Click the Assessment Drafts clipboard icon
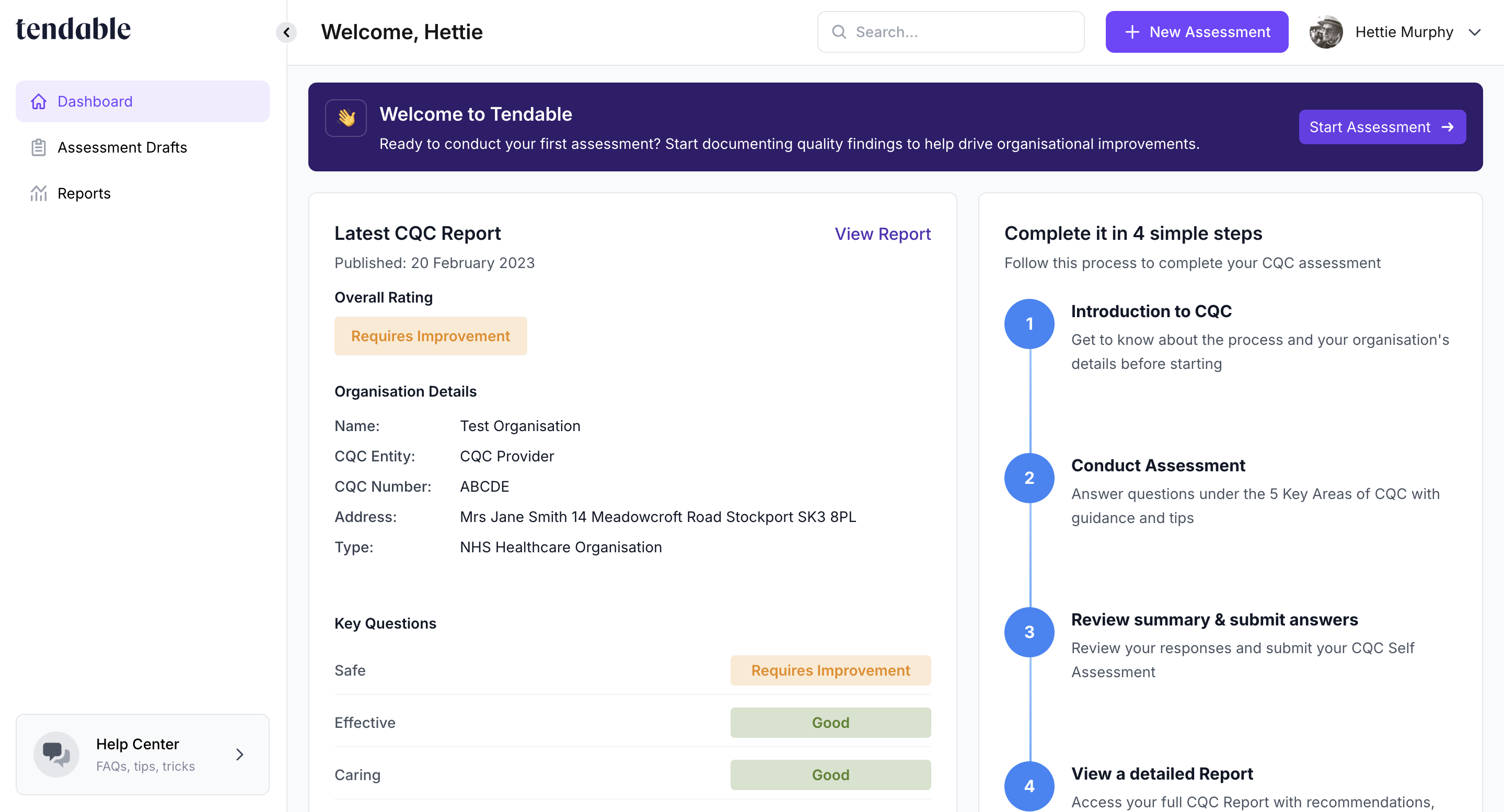Viewport: 1504px width, 812px height. (39, 148)
